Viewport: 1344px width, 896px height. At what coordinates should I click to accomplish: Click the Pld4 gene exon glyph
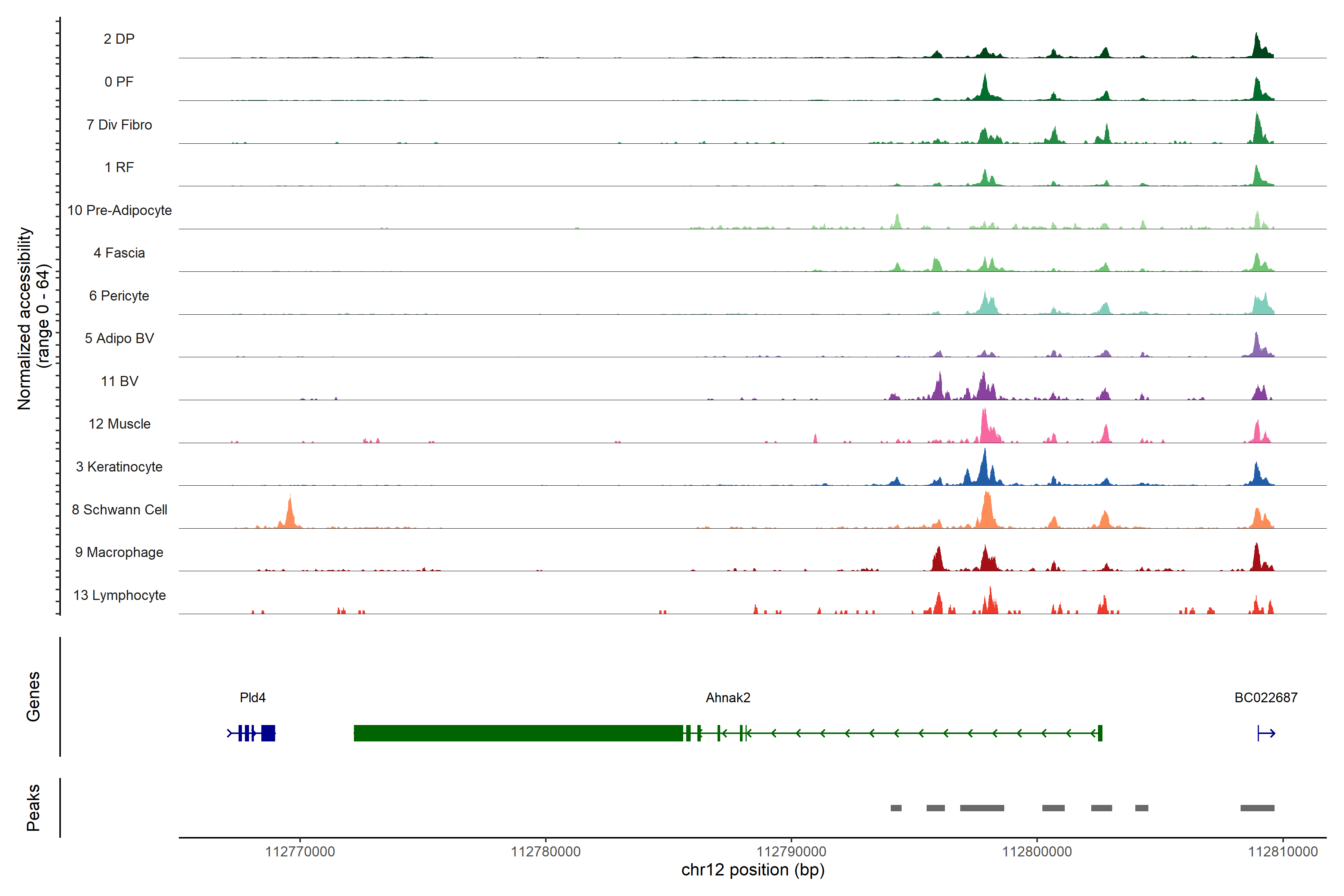(268, 733)
